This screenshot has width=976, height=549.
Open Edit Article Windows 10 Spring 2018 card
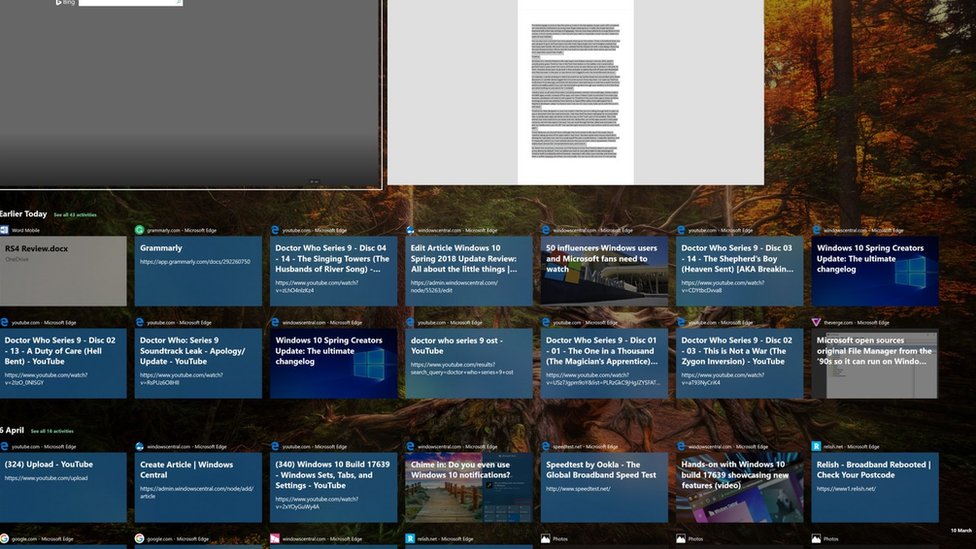469,271
